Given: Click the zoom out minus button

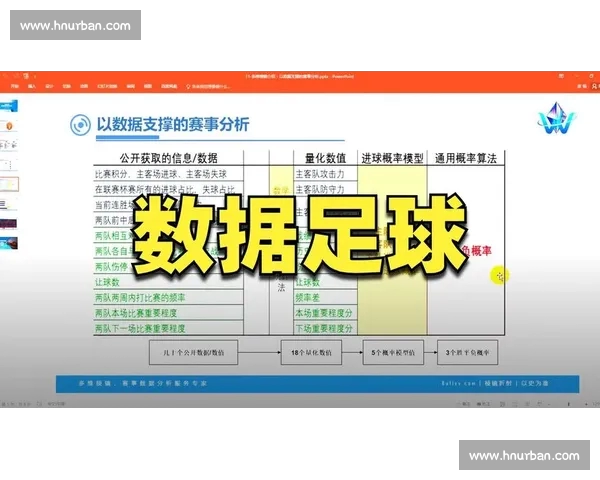Looking at the screenshot, I should (x=550, y=404).
